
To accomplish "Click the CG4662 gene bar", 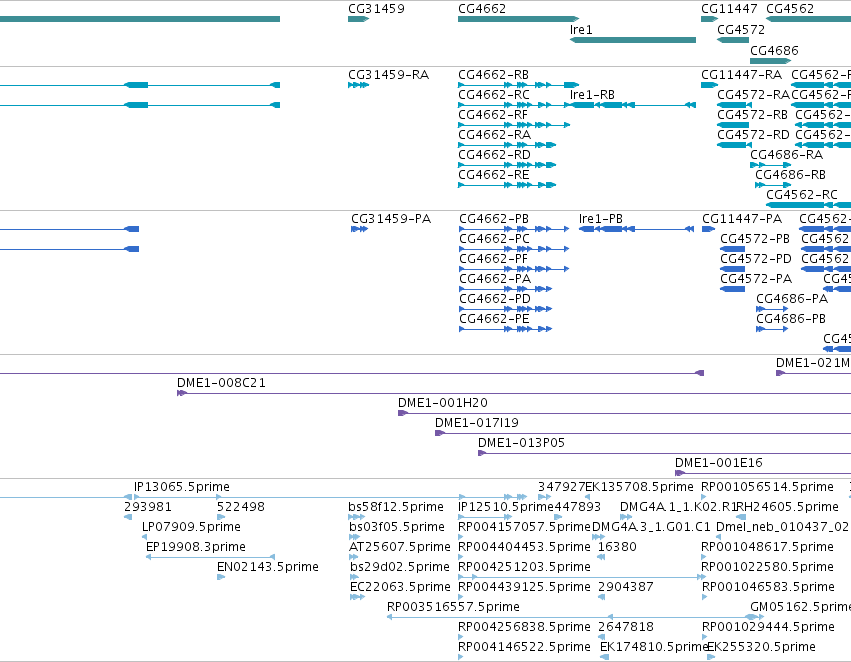I will [x=518, y=19].
